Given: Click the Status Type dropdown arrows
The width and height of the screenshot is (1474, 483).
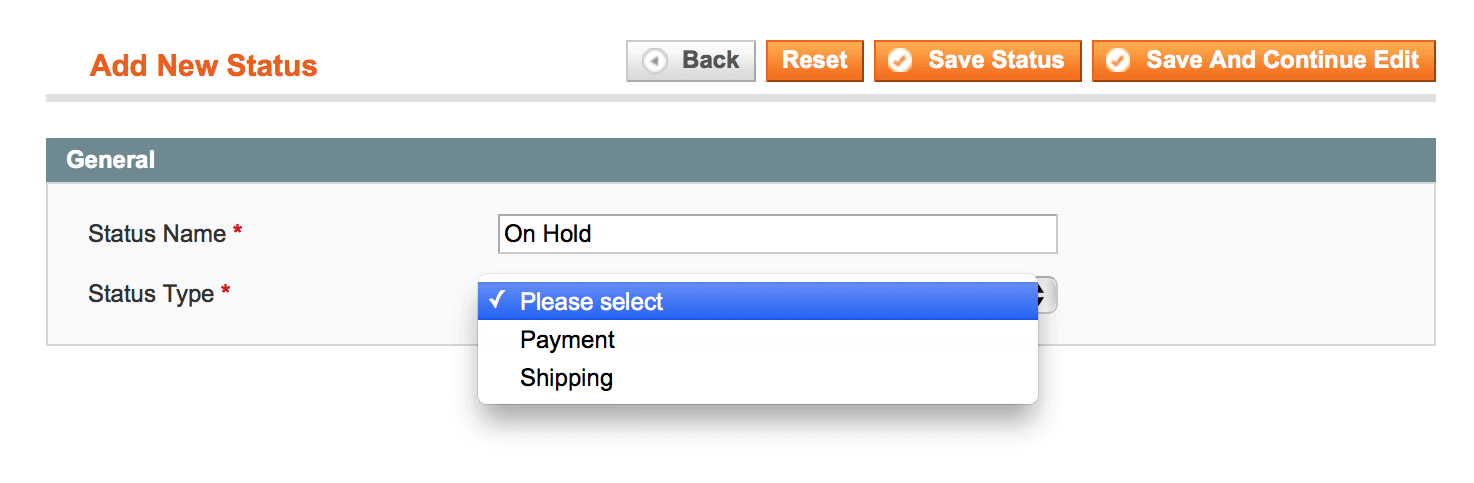Looking at the screenshot, I should (1045, 295).
